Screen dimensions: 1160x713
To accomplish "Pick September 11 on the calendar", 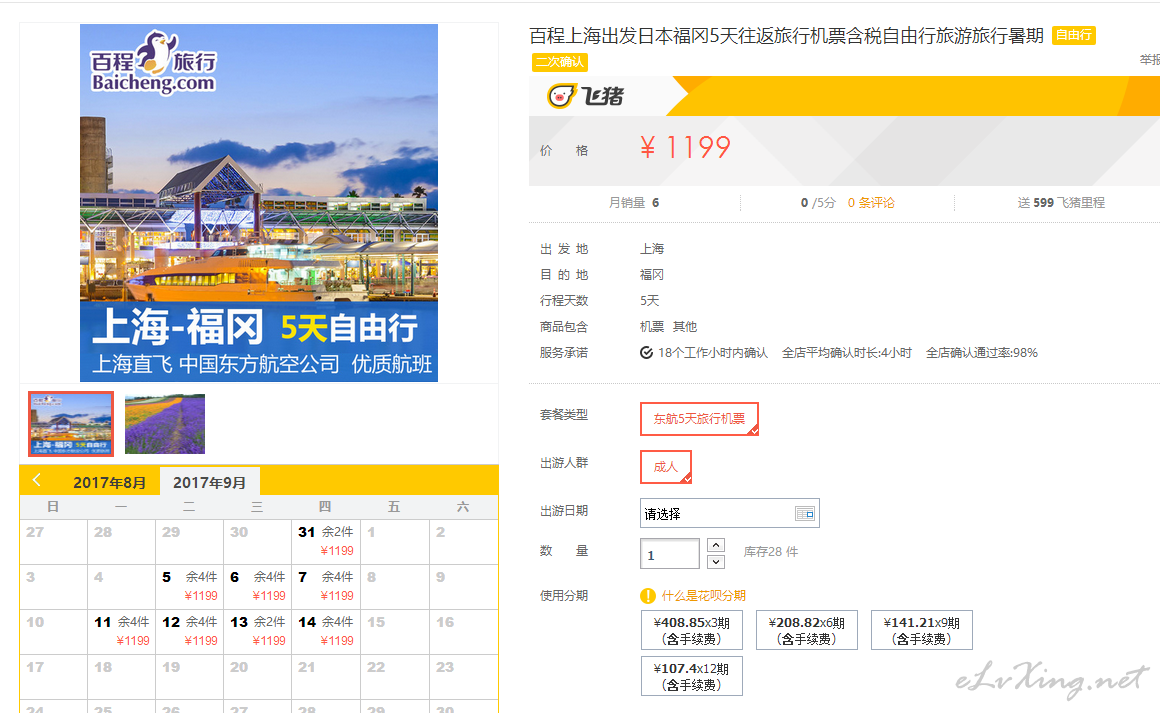I will pyautogui.click(x=121, y=632).
